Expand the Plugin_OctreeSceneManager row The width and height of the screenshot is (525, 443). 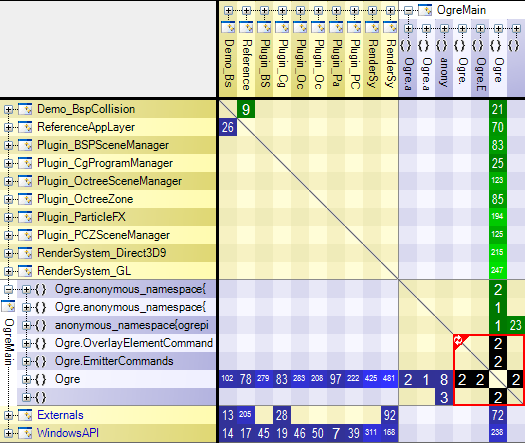tap(8, 181)
